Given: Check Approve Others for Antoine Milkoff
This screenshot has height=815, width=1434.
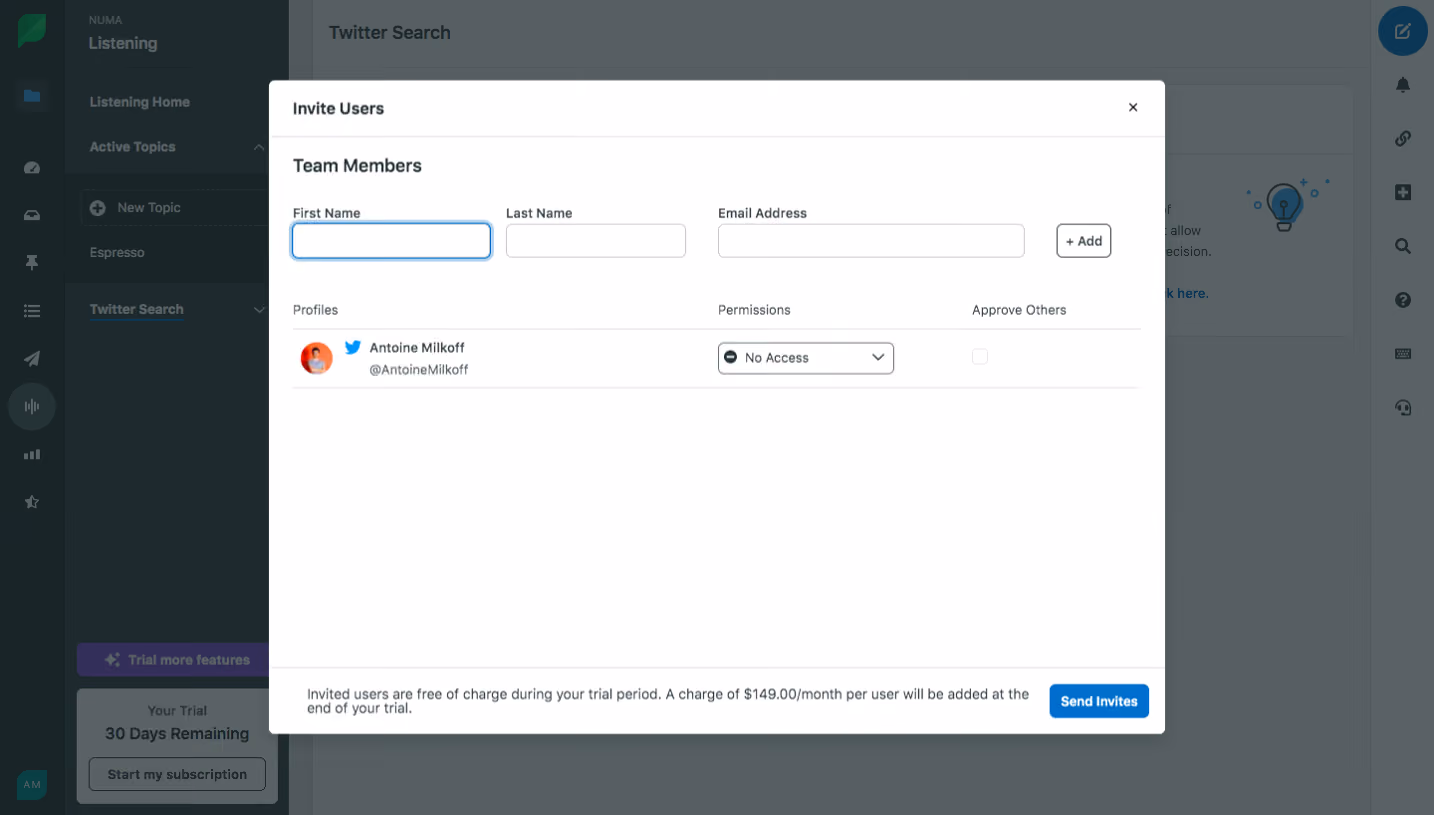Looking at the screenshot, I should [980, 357].
